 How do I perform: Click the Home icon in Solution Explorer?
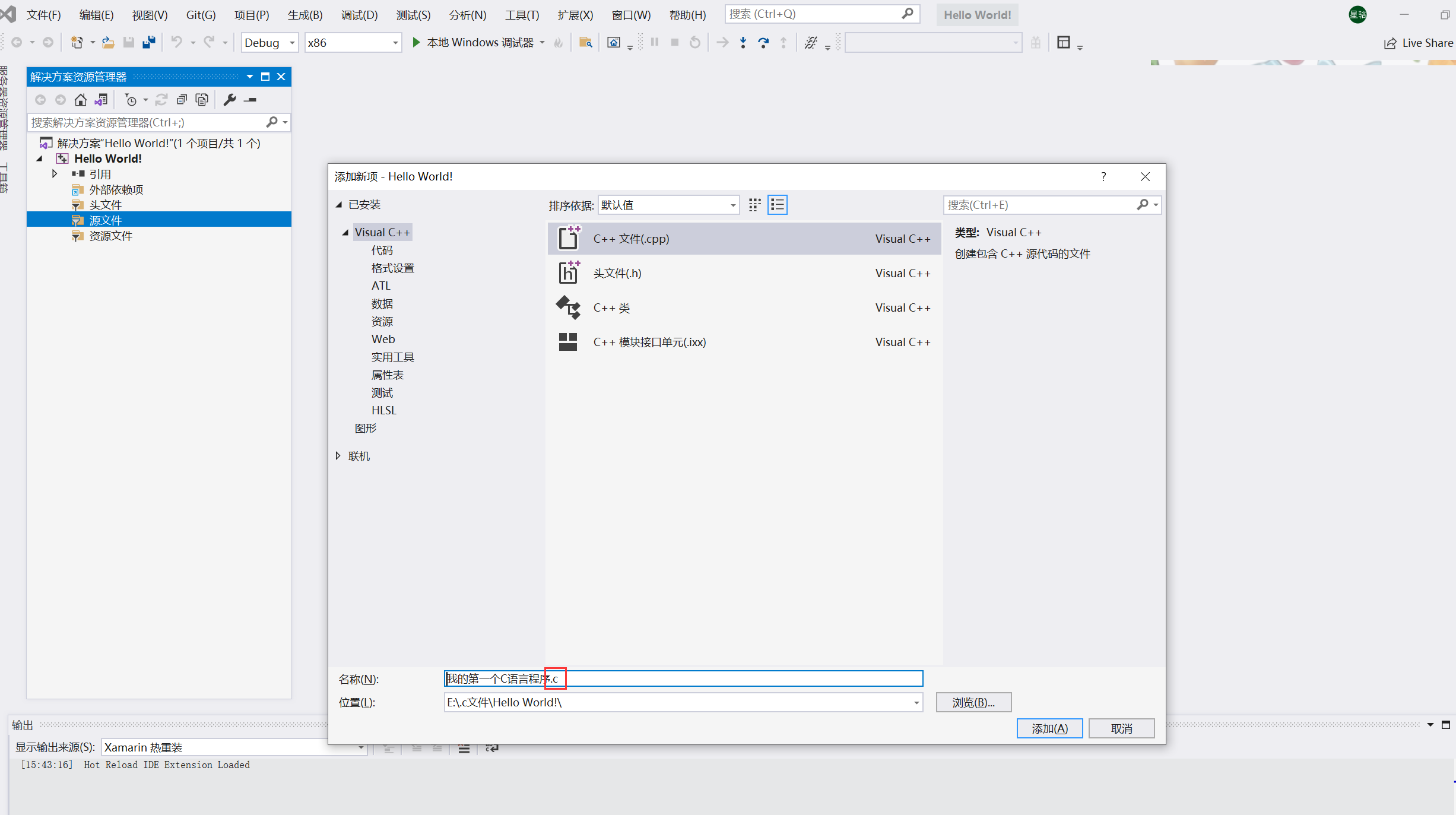tap(81, 100)
